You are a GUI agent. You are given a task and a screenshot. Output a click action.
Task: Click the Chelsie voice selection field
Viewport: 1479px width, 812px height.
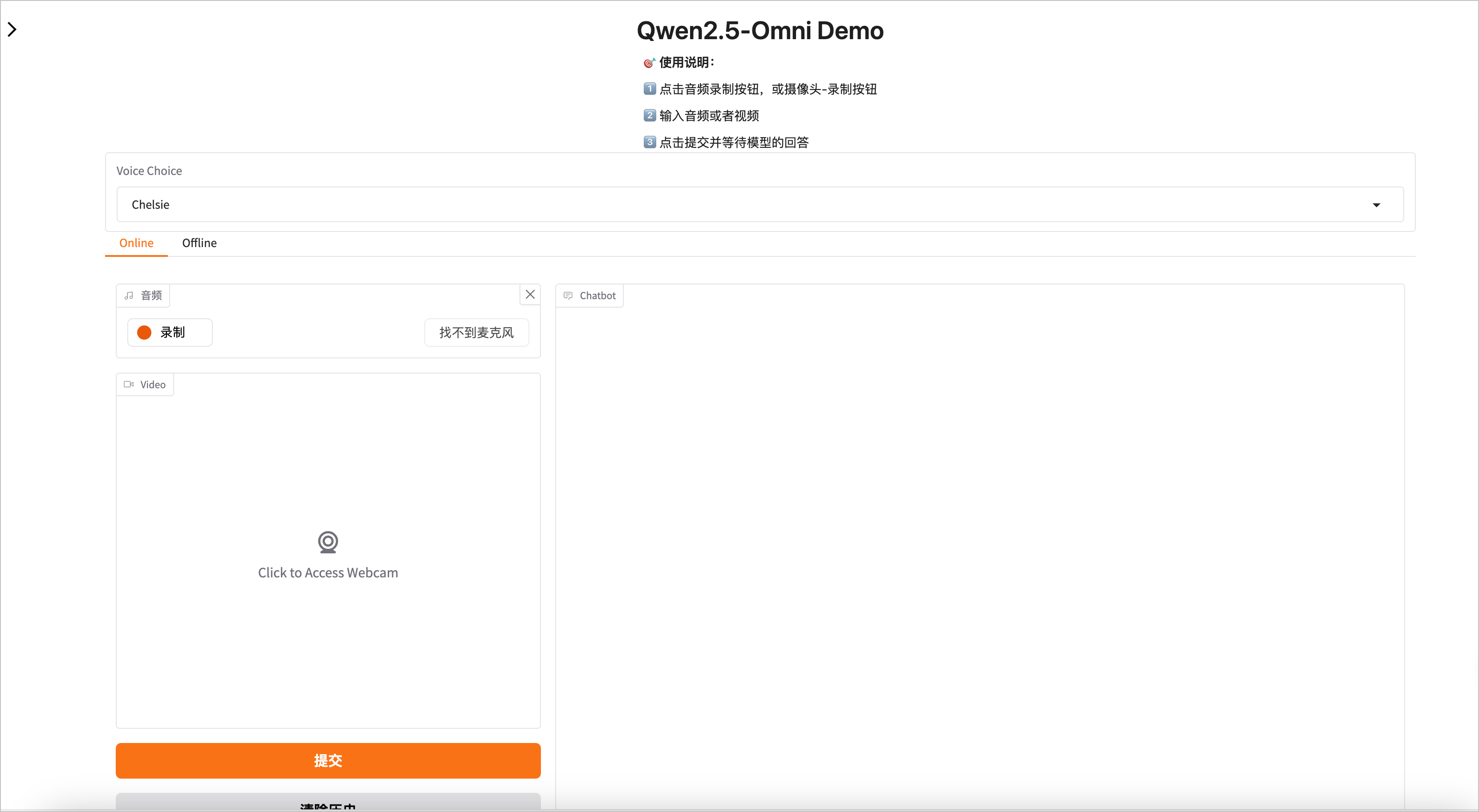click(x=760, y=204)
